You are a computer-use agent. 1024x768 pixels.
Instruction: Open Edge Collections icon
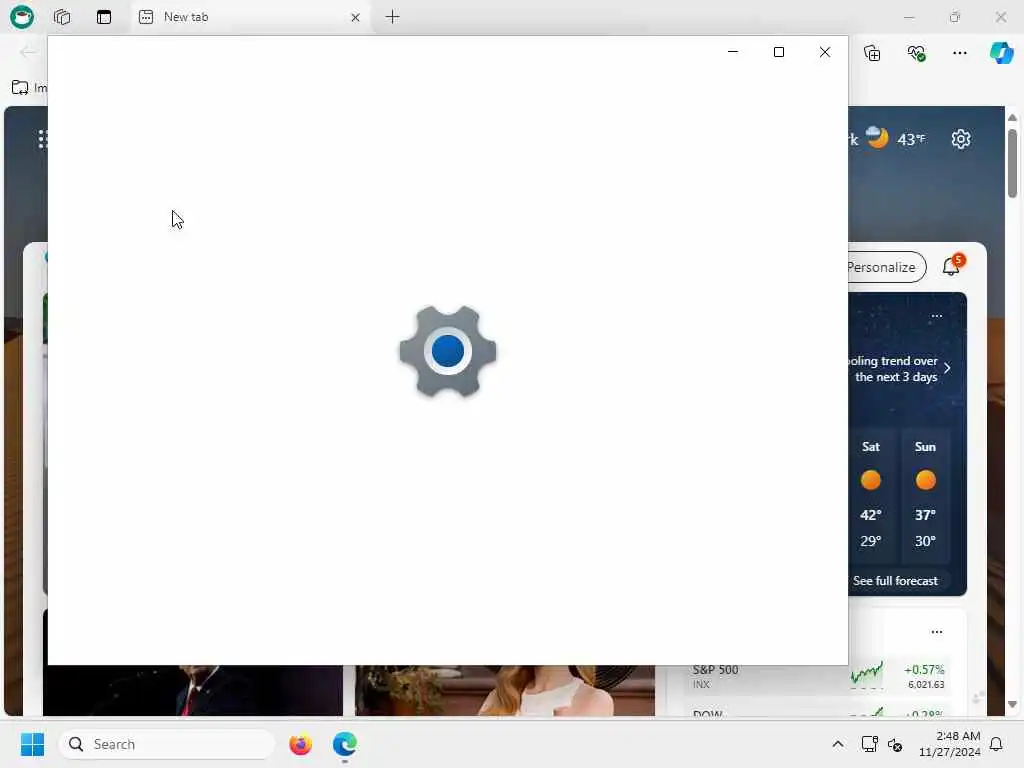(872, 53)
